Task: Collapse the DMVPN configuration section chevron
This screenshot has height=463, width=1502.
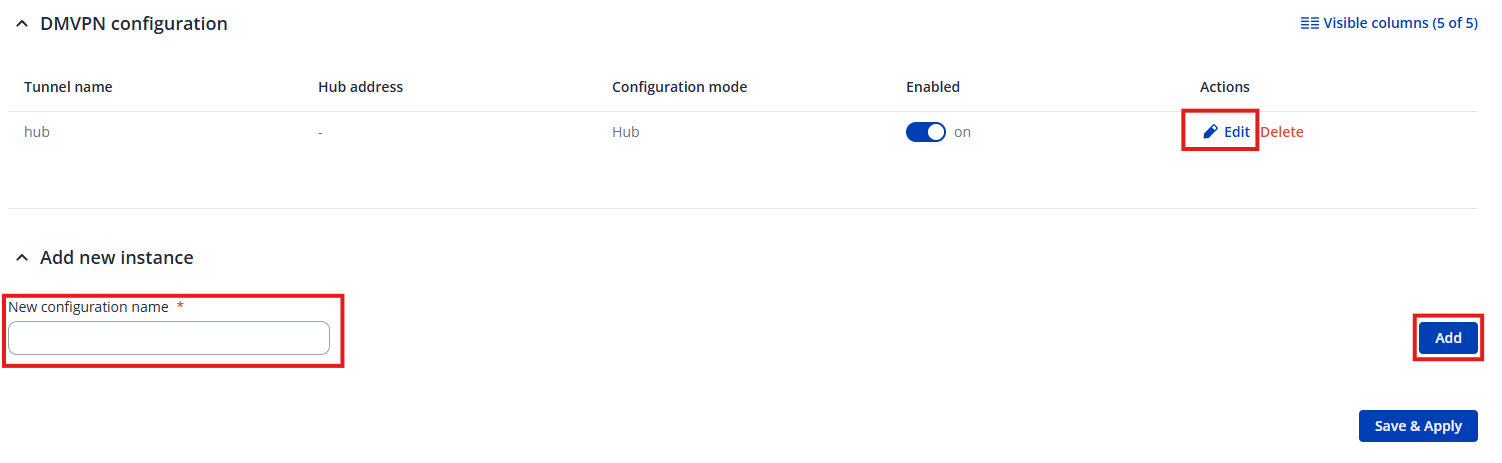Action: (22, 24)
